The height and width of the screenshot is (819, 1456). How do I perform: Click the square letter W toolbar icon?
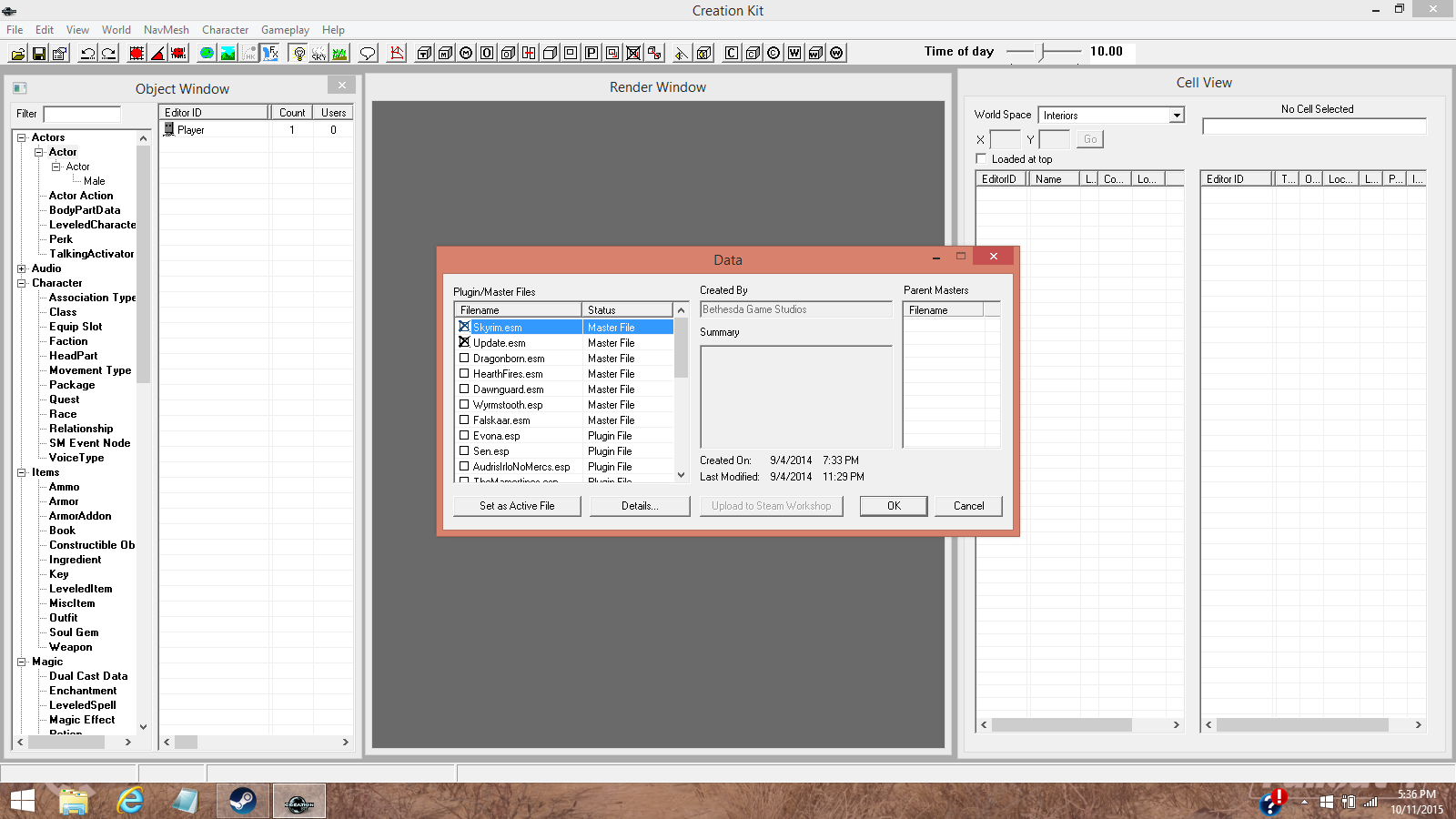[794, 53]
